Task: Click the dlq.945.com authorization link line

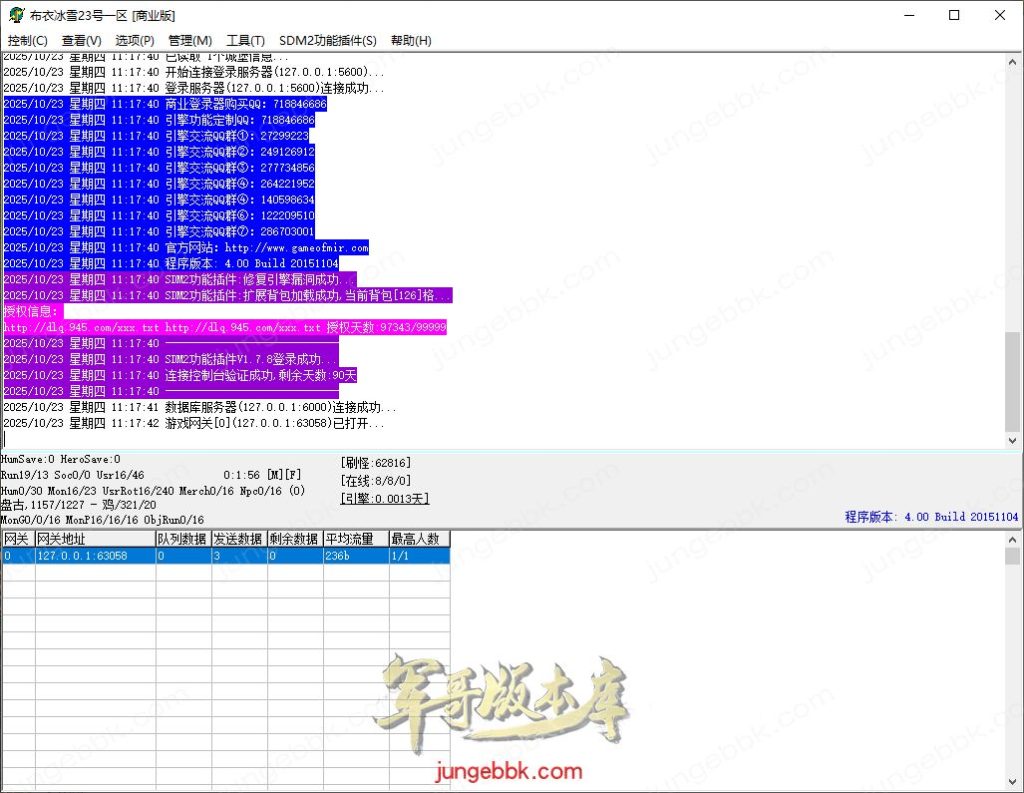Action: [225, 327]
